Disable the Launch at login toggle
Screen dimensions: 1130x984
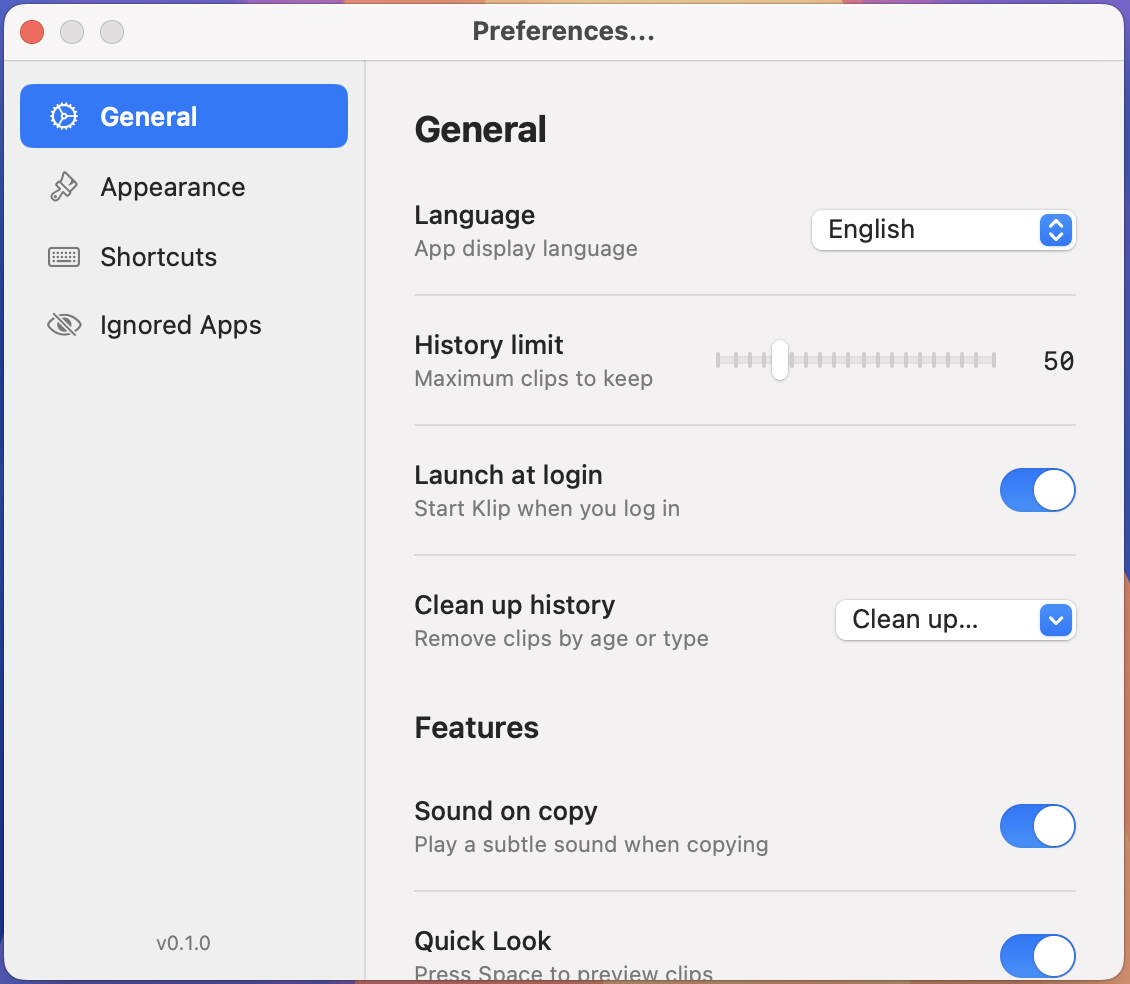tap(1037, 491)
